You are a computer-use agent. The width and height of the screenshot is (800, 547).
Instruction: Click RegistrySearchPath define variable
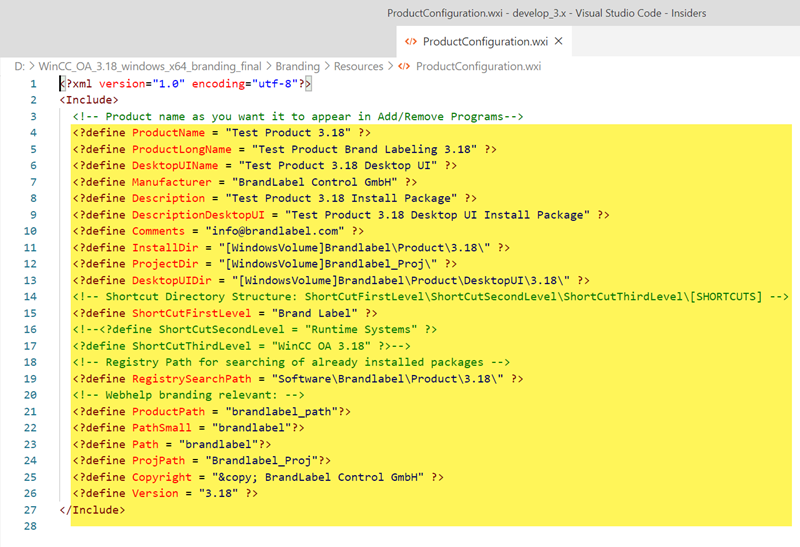(191, 379)
